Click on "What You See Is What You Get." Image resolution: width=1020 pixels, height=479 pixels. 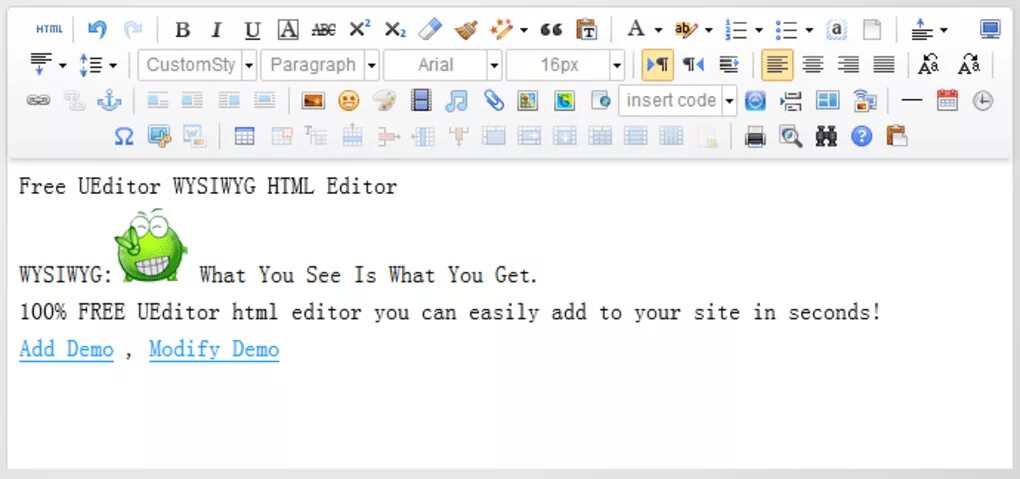pyautogui.click(x=369, y=275)
